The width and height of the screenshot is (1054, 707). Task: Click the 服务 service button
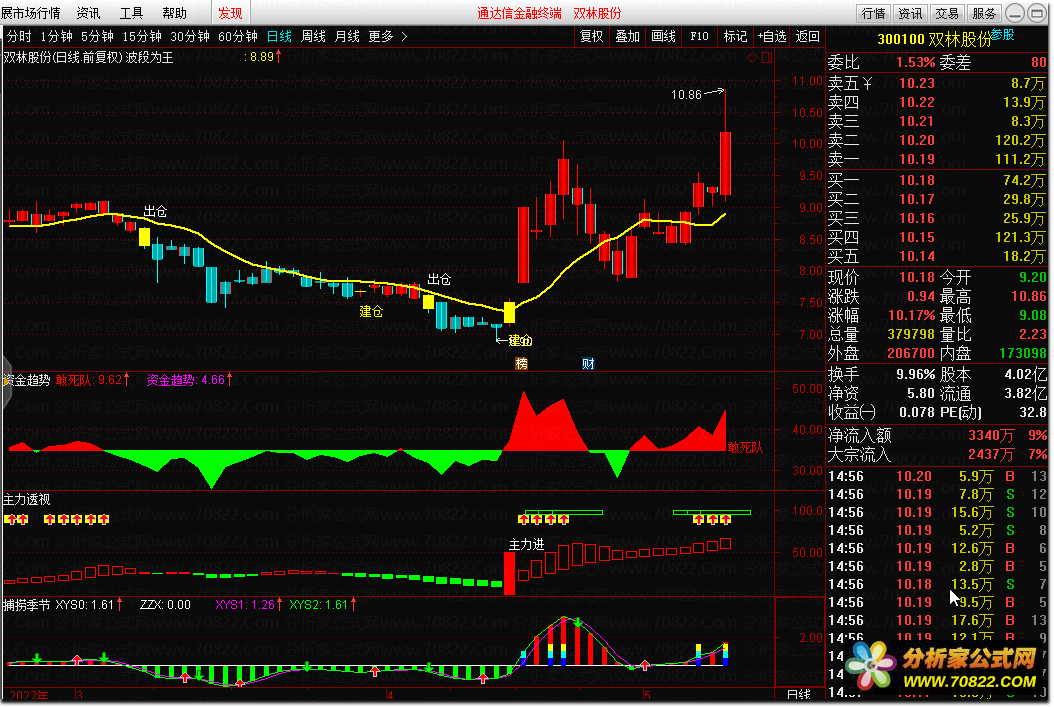984,13
